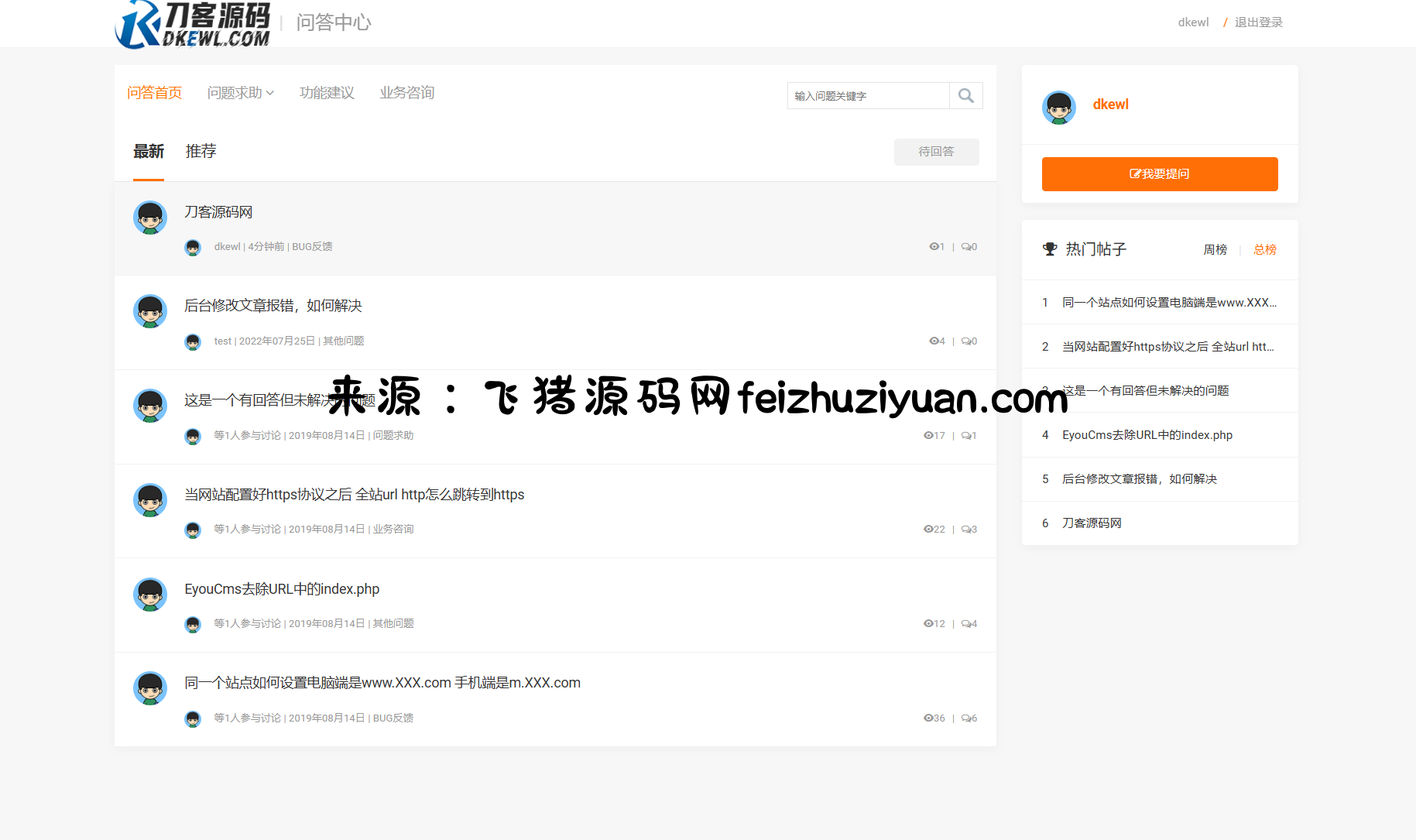
Task: Open the 推荐 tab
Action: pos(201,152)
